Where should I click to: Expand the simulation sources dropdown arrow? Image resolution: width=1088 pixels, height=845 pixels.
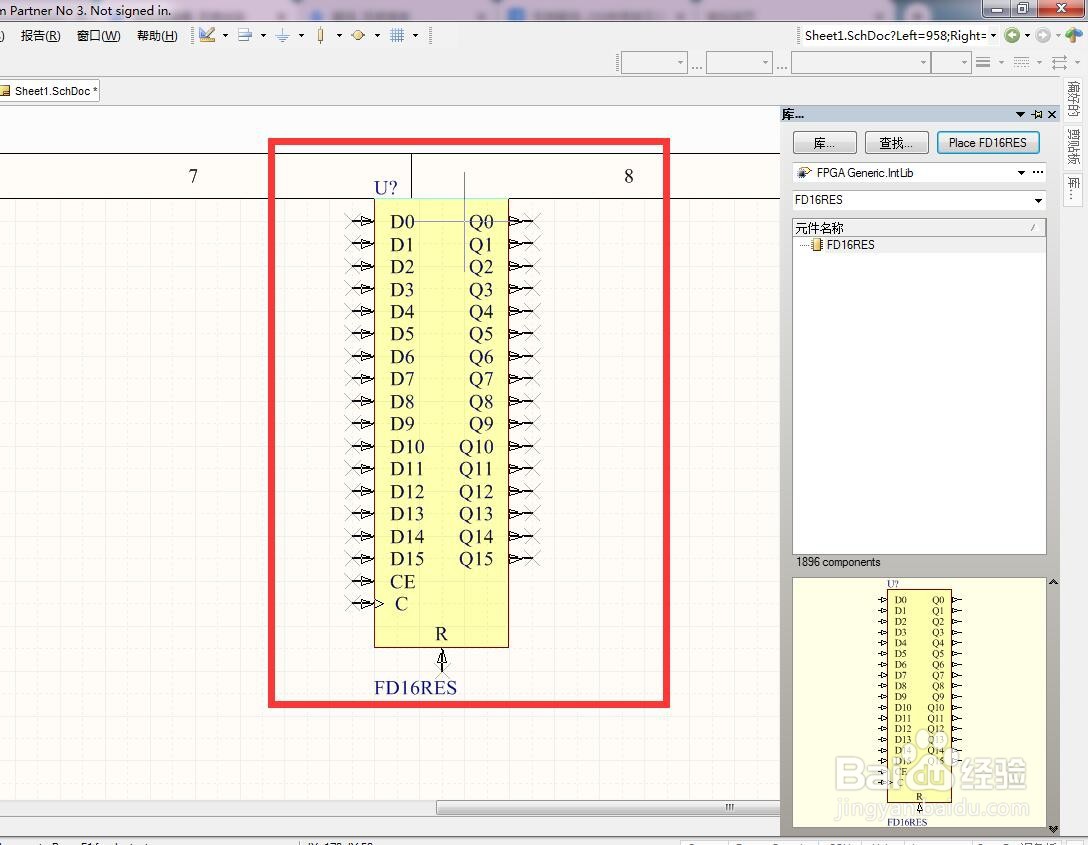click(377, 35)
